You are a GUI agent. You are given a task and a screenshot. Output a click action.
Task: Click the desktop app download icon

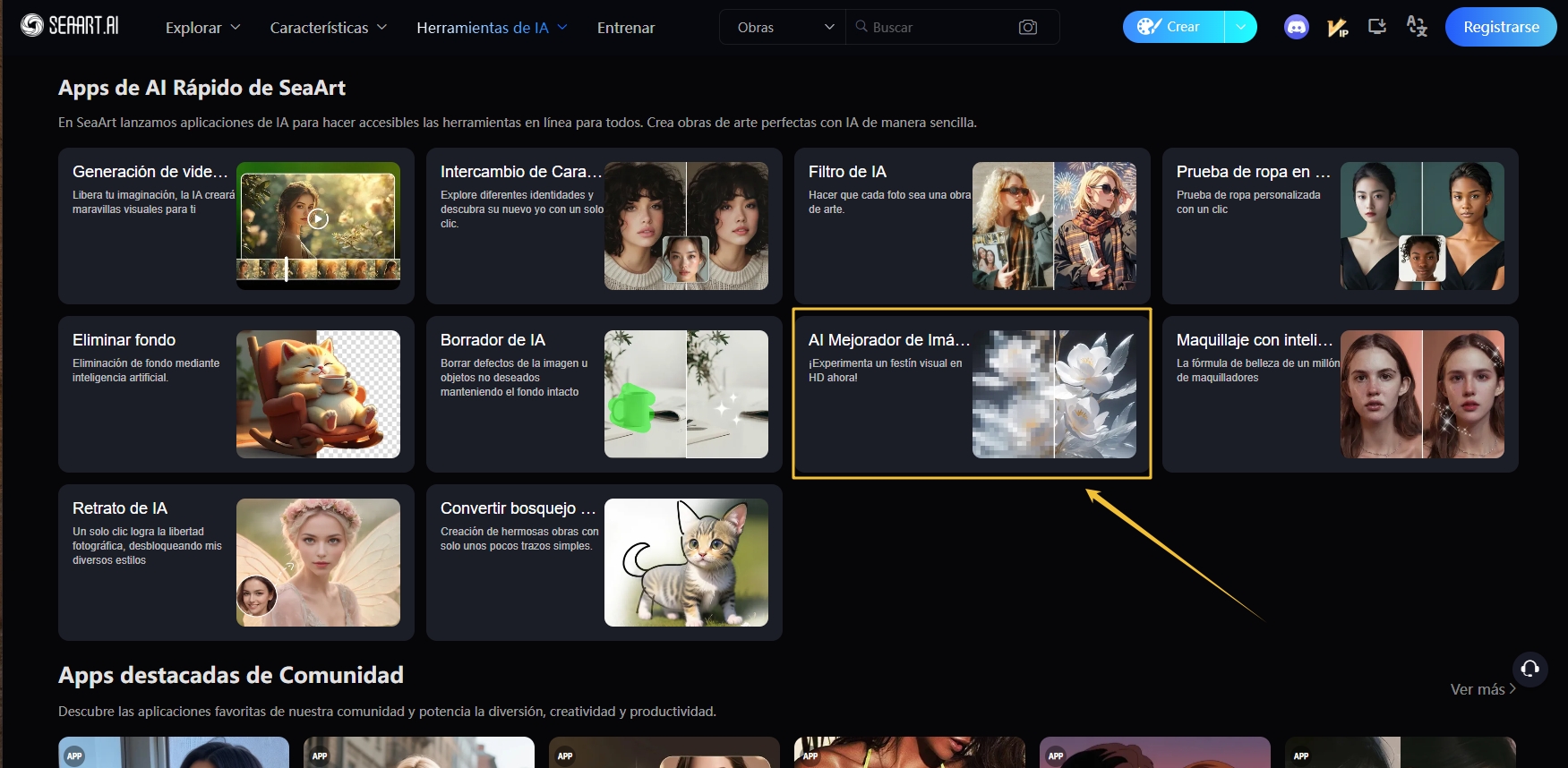click(1377, 27)
